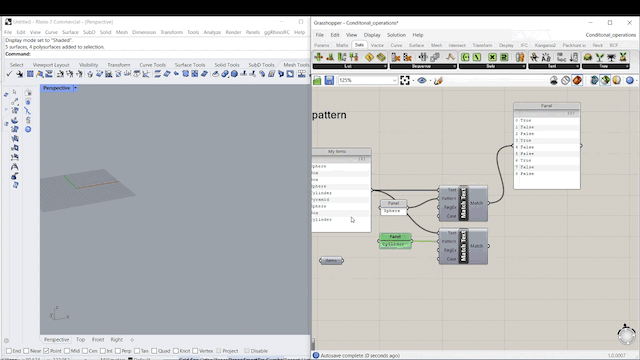Expand the Tree group panel bar

(x=606, y=66)
